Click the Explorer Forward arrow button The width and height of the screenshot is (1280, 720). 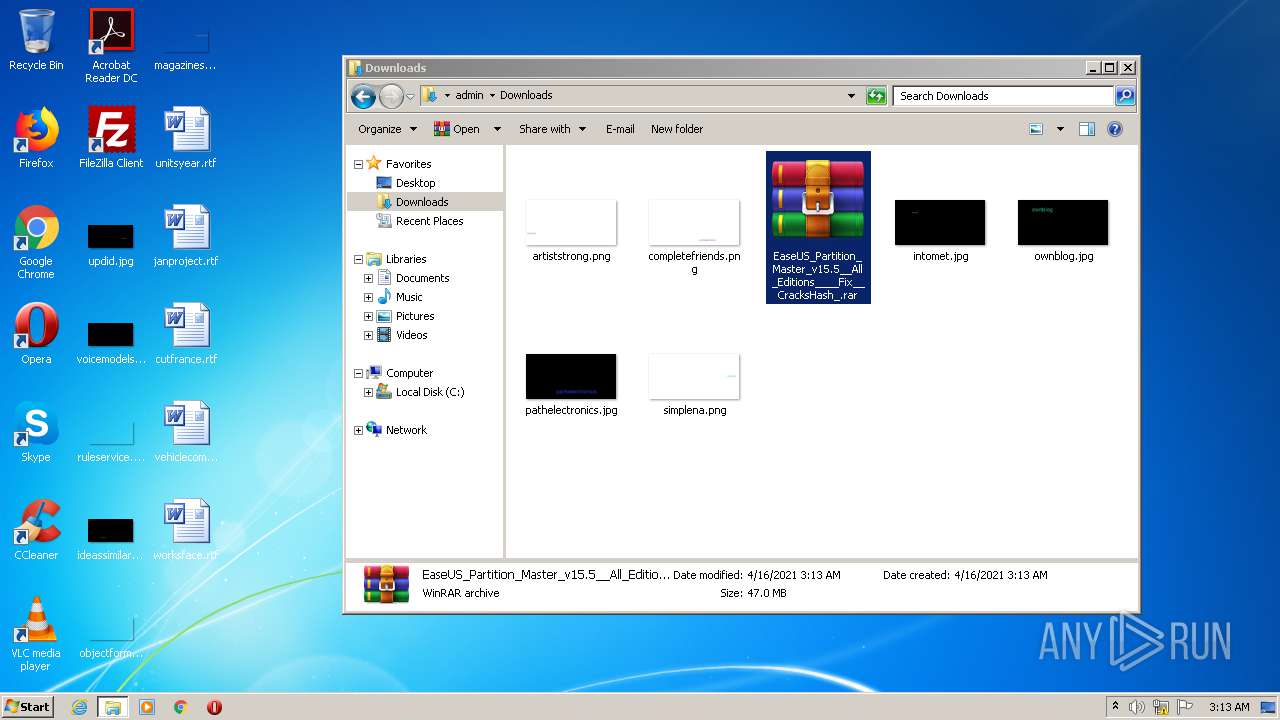click(391, 96)
